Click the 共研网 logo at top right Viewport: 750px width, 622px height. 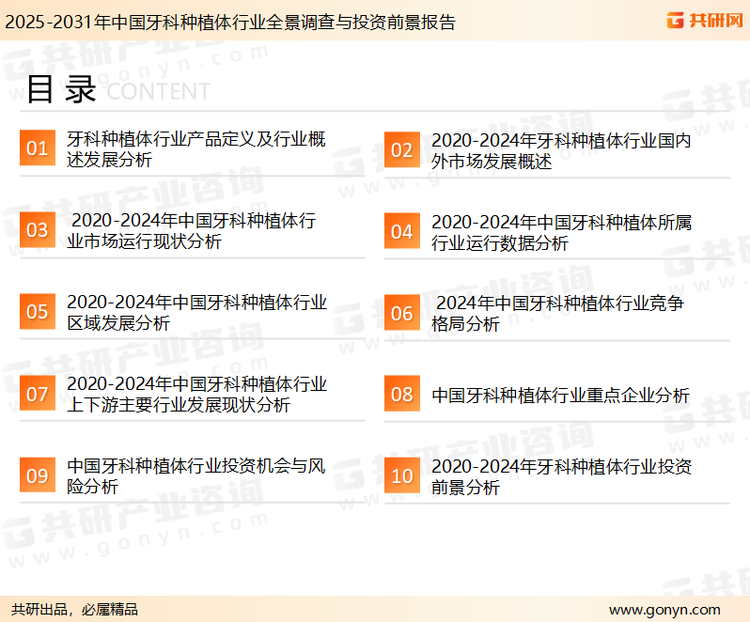tap(705, 21)
